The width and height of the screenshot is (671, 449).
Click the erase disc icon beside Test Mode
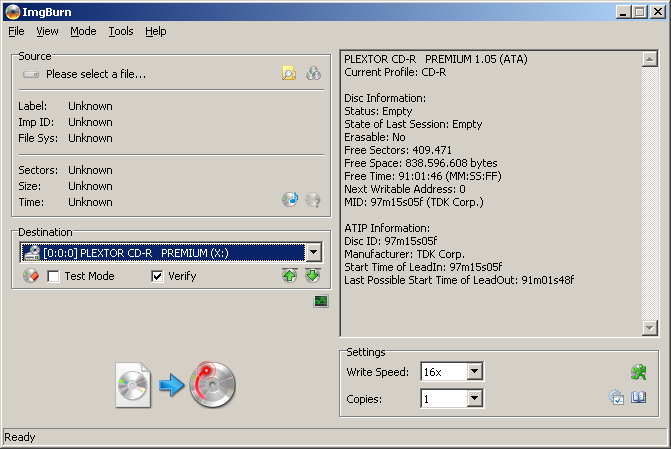[x=31, y=276]
